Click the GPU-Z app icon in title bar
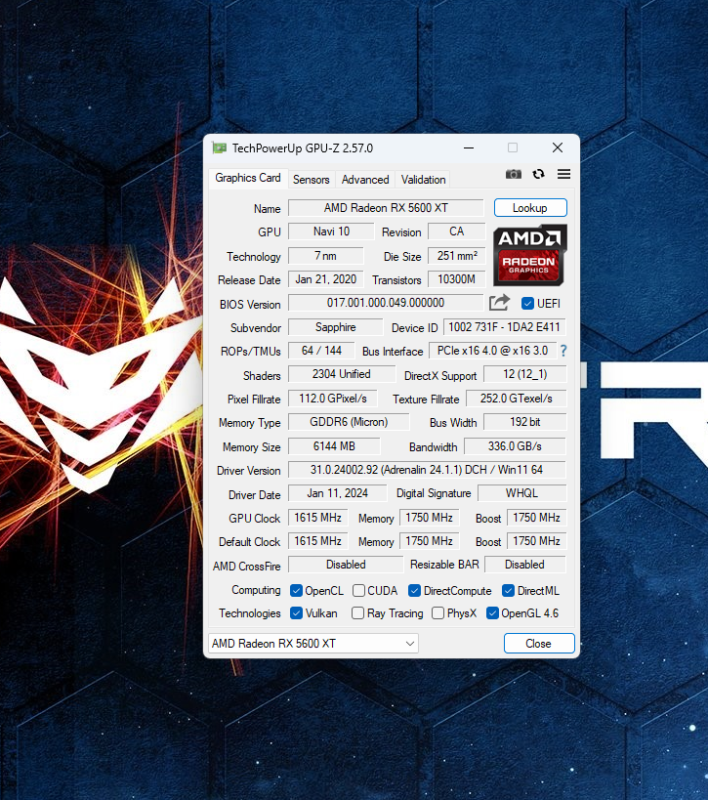Viewport: 708px width, 800px height. (x=219, y=148)
